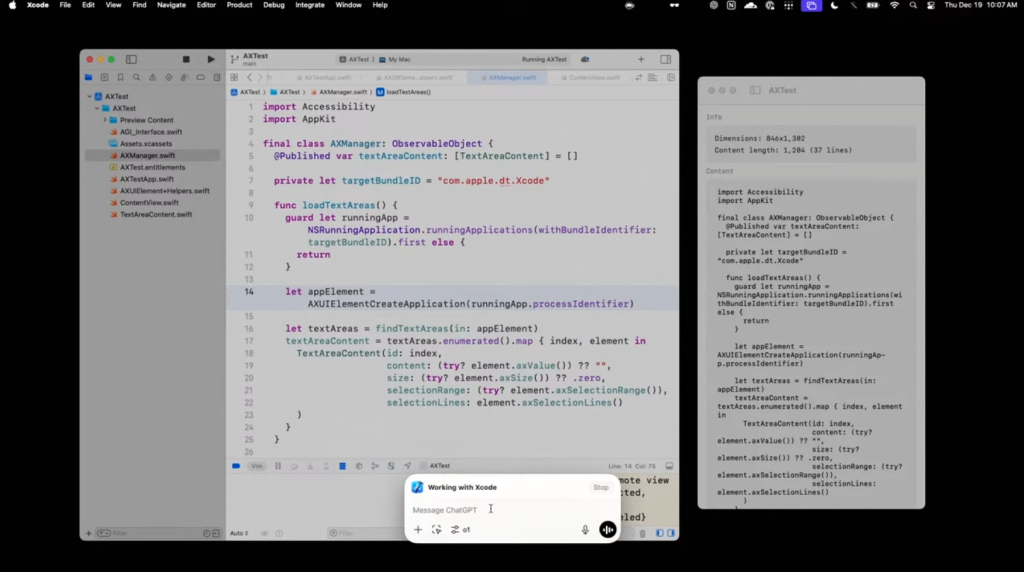Screen dimensions: 1024x572
Task: Toggle sidebar in the AXTest app window
Action: point(755,90)
